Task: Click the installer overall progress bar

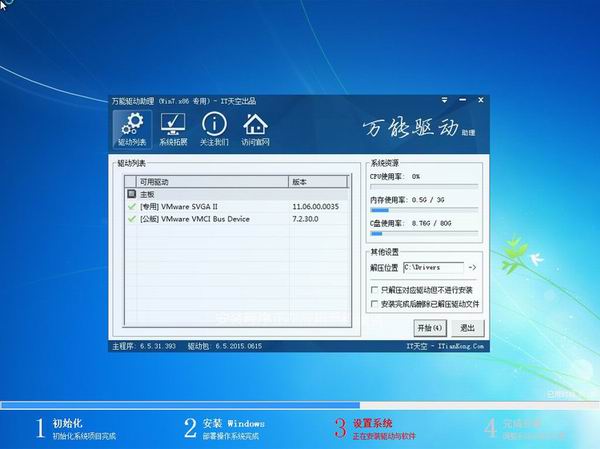Action: click(299, 405)
